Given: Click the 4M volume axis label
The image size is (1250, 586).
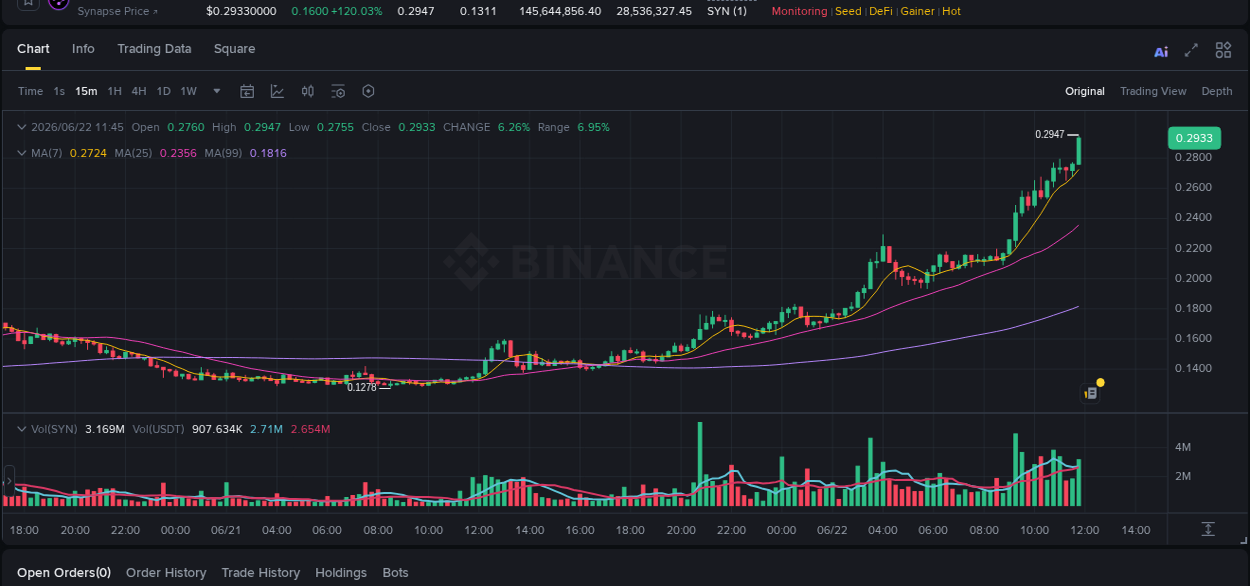Looking at the screenshot, I should [x=1183, y=447].
